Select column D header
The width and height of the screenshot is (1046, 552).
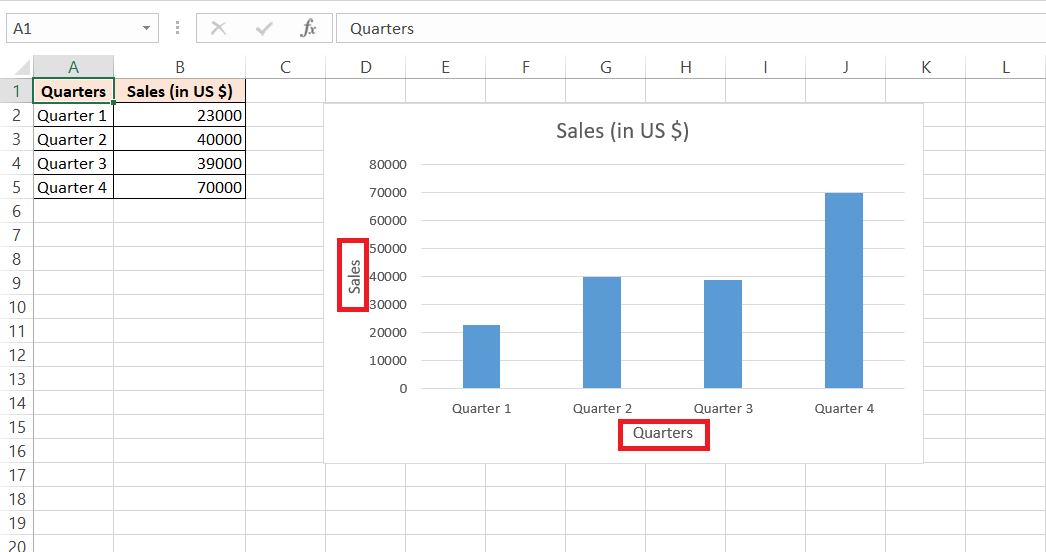[x=366, y=67]
